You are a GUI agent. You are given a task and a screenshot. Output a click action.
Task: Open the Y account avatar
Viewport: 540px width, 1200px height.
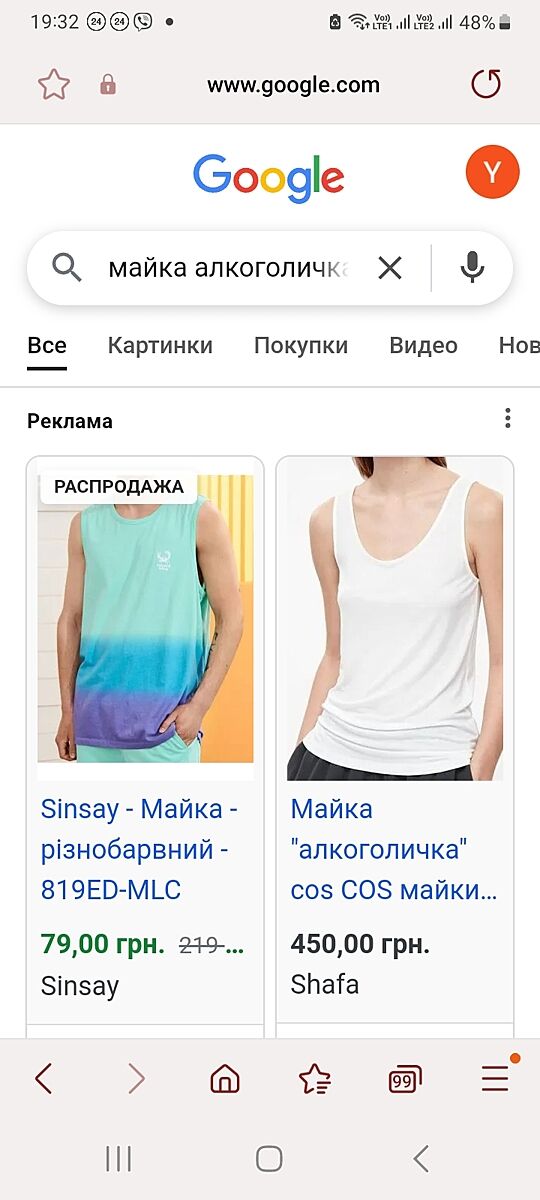click(492, 172)
